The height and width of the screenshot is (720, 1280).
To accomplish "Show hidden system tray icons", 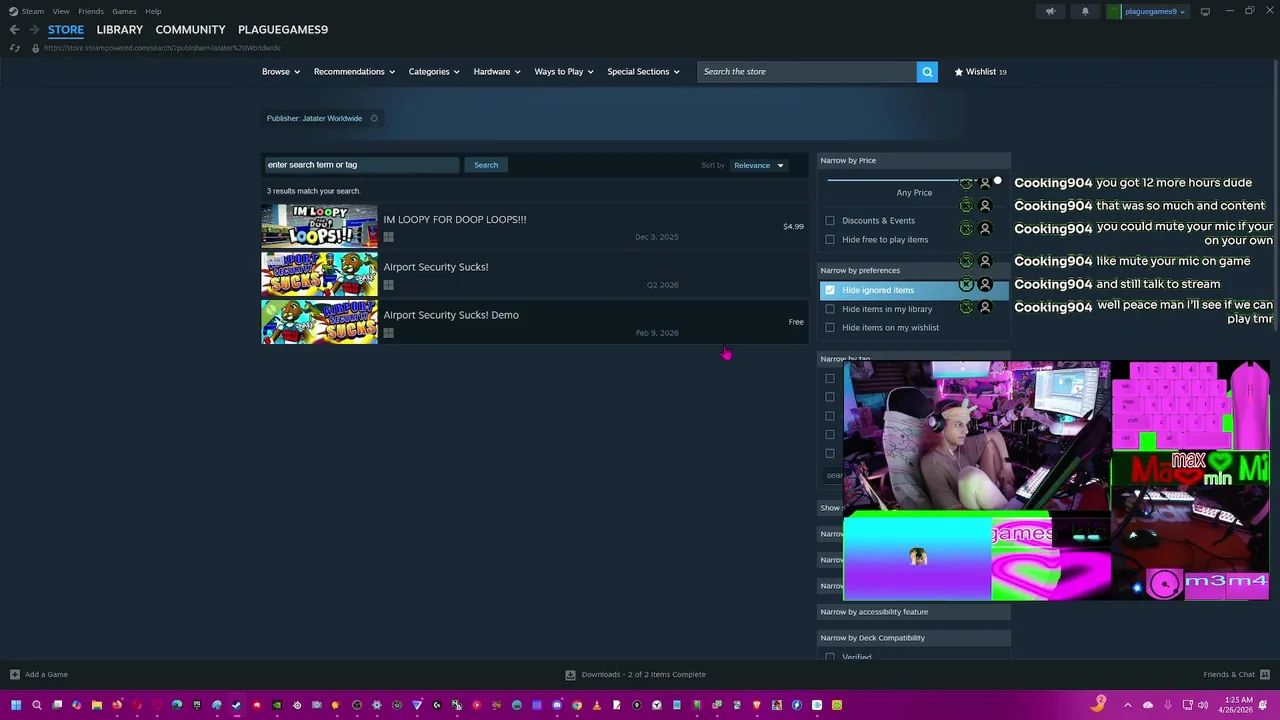I will tap(1128, 705).
